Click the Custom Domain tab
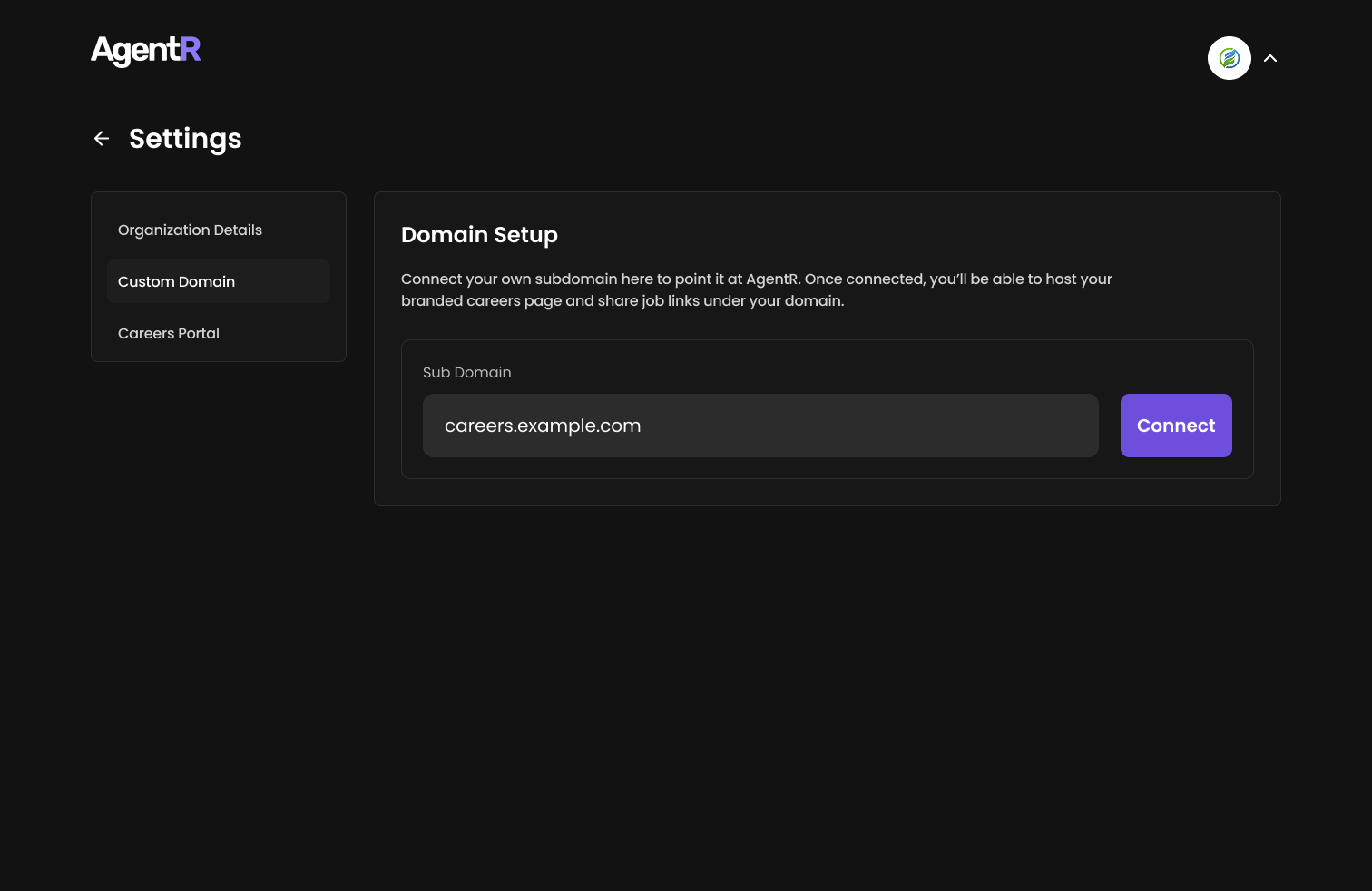 (x=176, y=281)
